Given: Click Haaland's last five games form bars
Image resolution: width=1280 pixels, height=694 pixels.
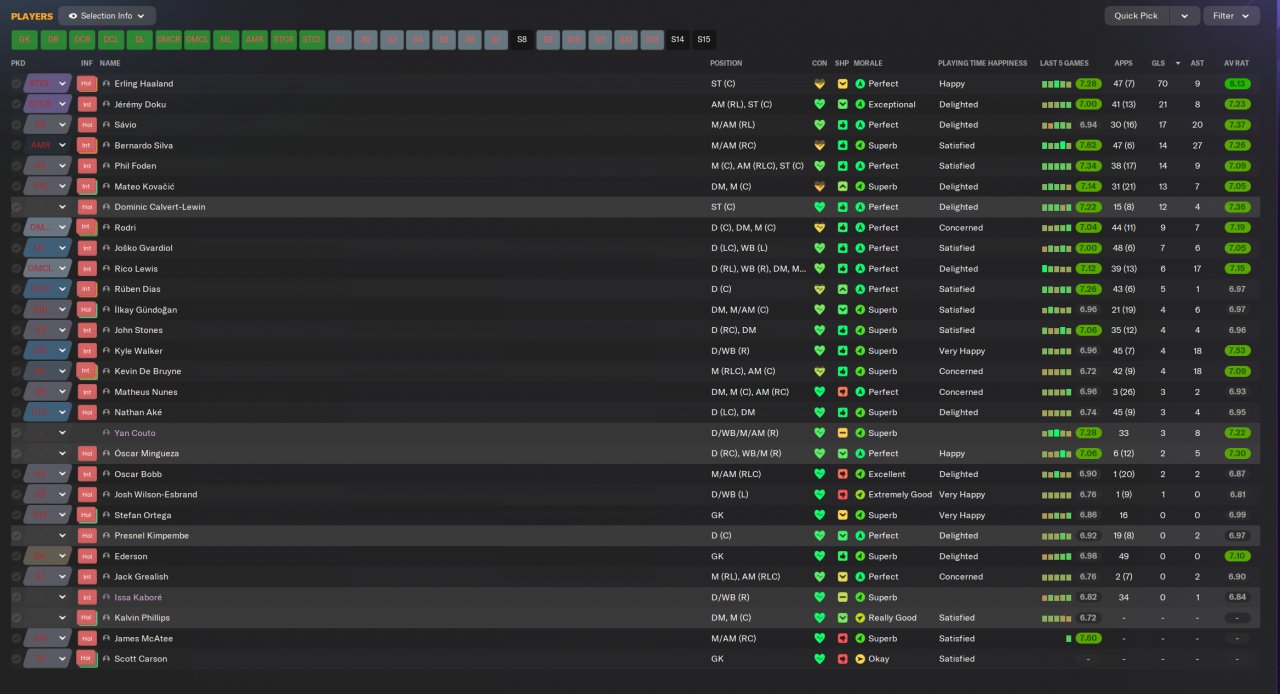Looking at the screenshot, I should [x=1056, y=84].
